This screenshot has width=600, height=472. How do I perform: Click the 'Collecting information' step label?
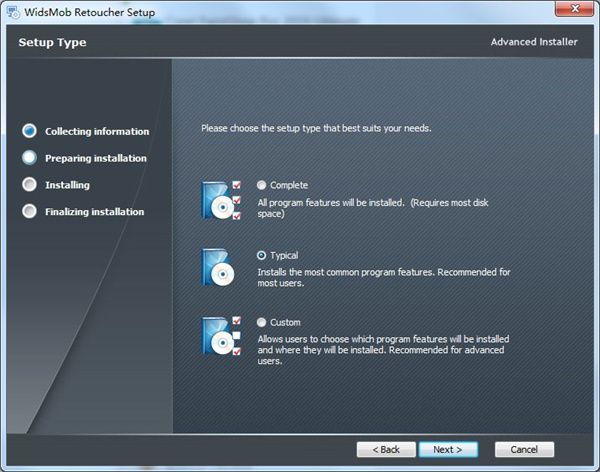[x=97, y=131]
